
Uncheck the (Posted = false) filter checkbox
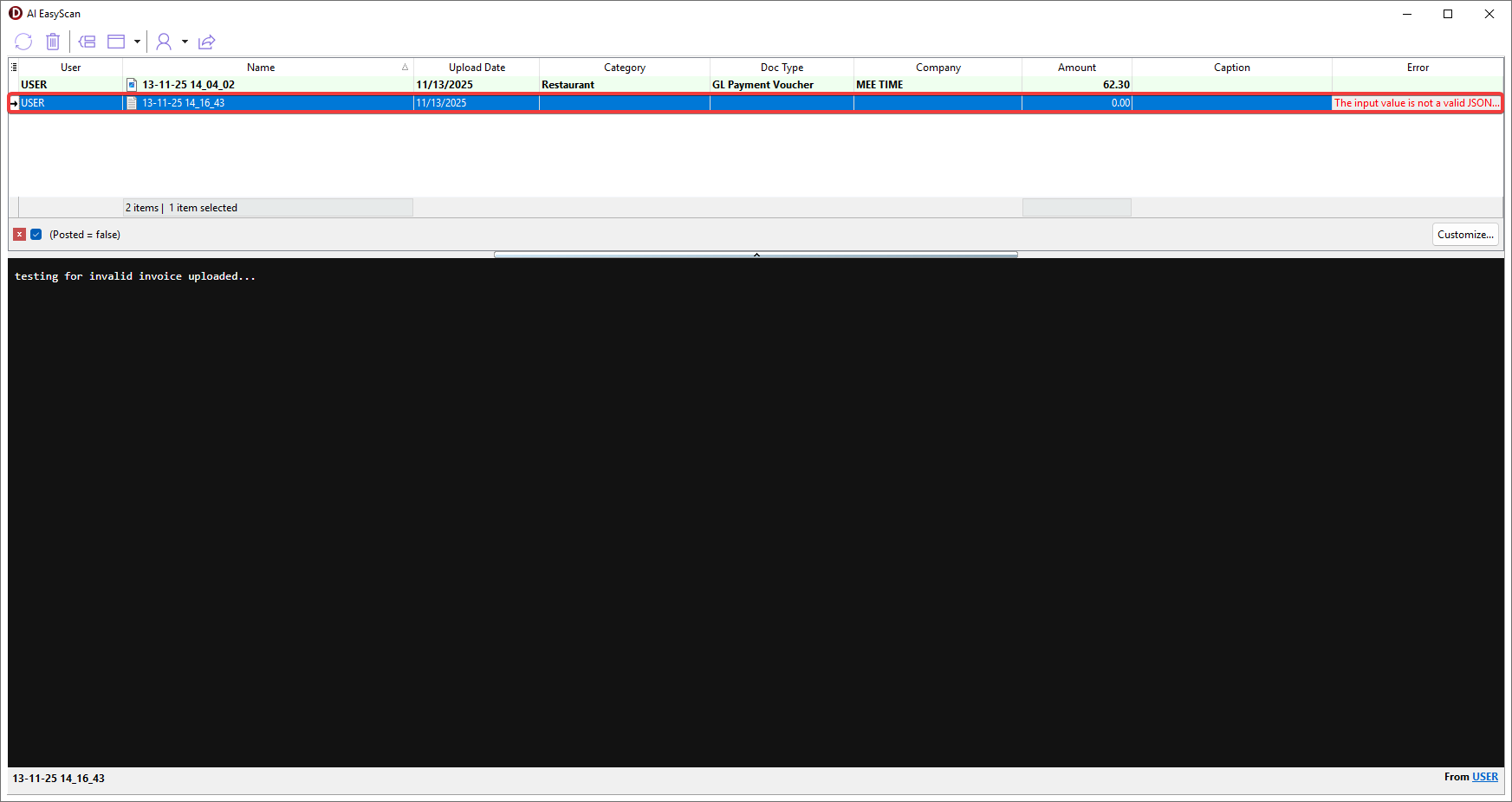tap(36, 235)
